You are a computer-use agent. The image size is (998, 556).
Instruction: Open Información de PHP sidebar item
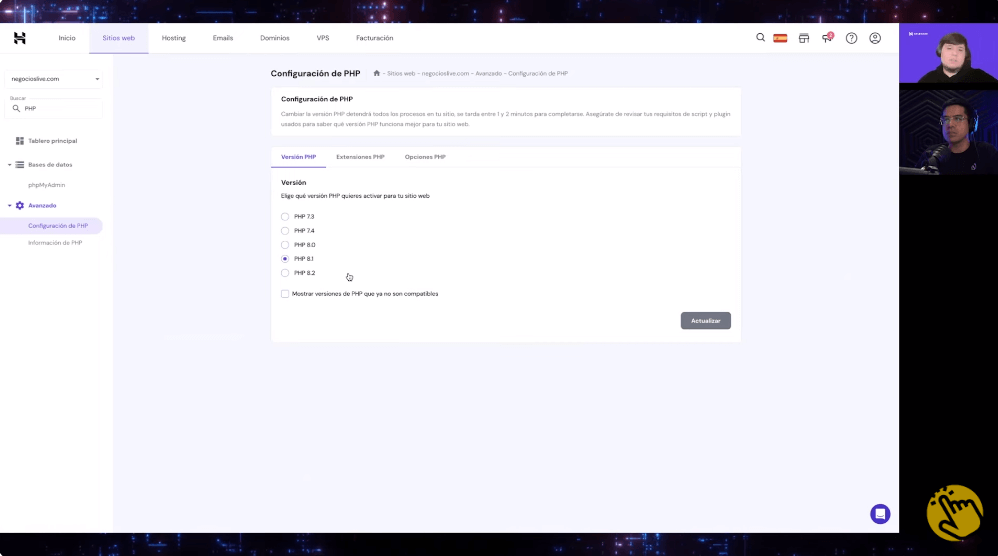pyautogui.click(x=55, y=243)
